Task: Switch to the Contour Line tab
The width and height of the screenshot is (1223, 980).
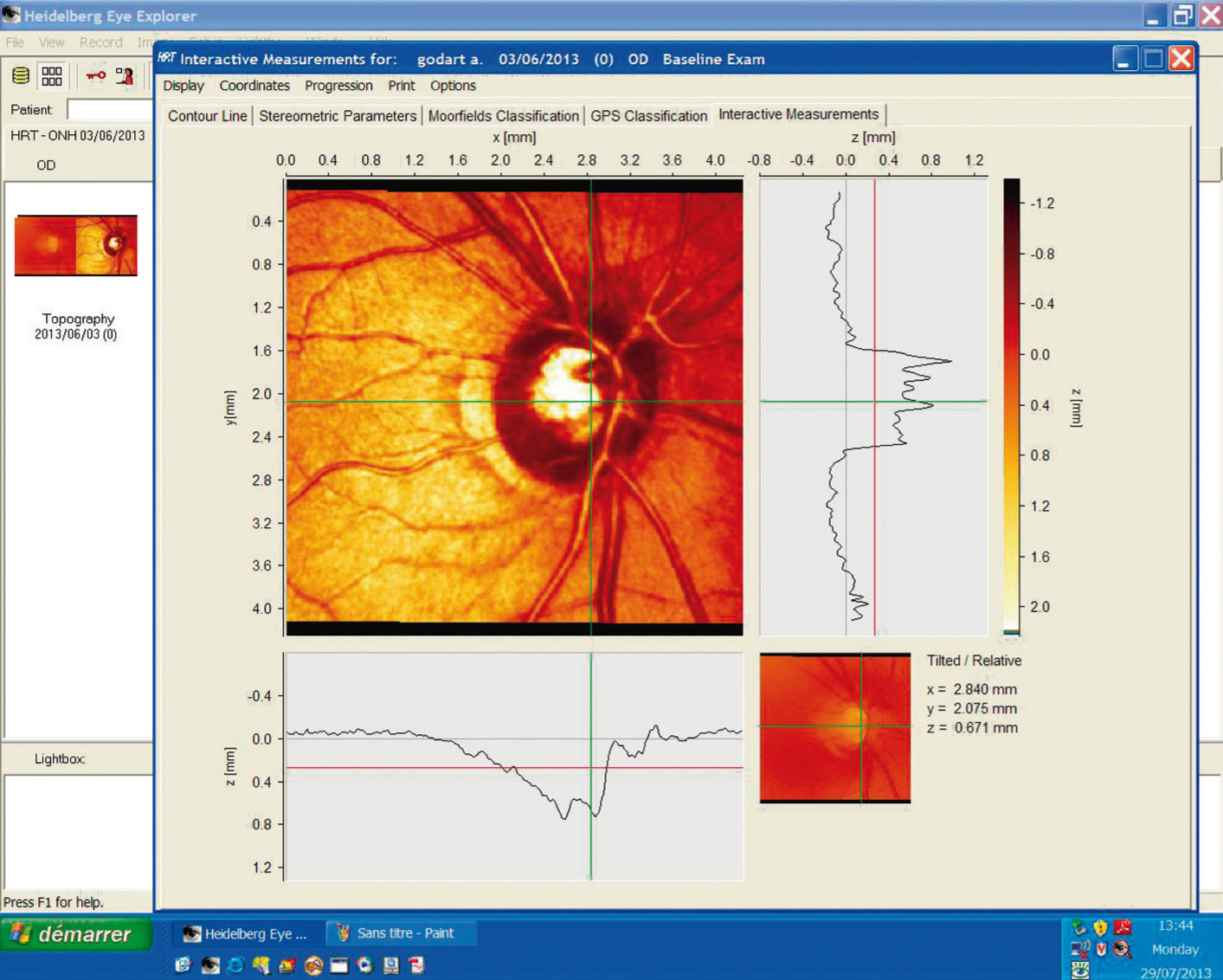Action: [x=207, y=116]
